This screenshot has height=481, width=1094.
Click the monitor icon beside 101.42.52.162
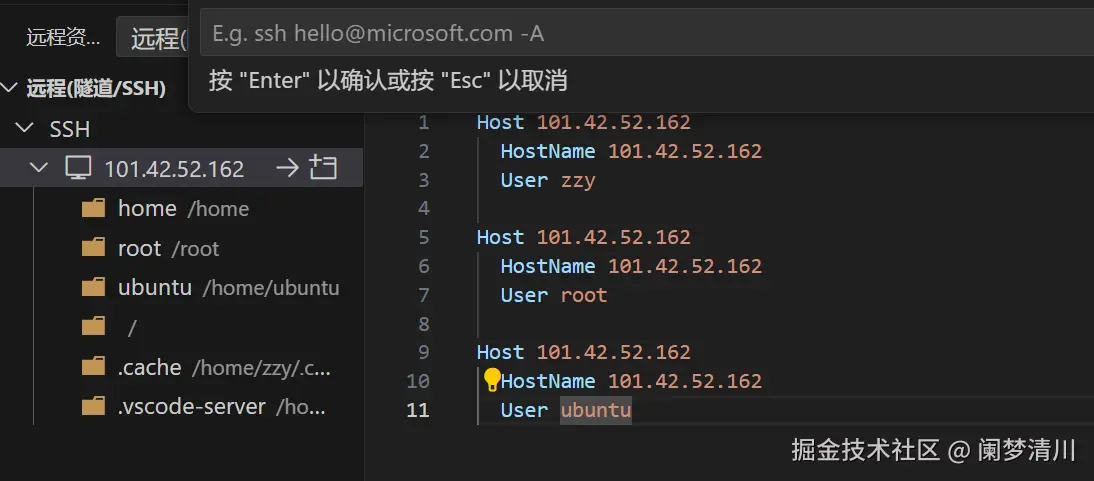coord(78,168)
